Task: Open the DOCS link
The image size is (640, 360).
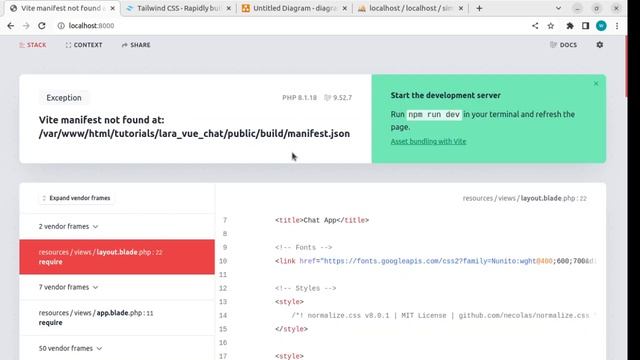Action: click(563, 45)
